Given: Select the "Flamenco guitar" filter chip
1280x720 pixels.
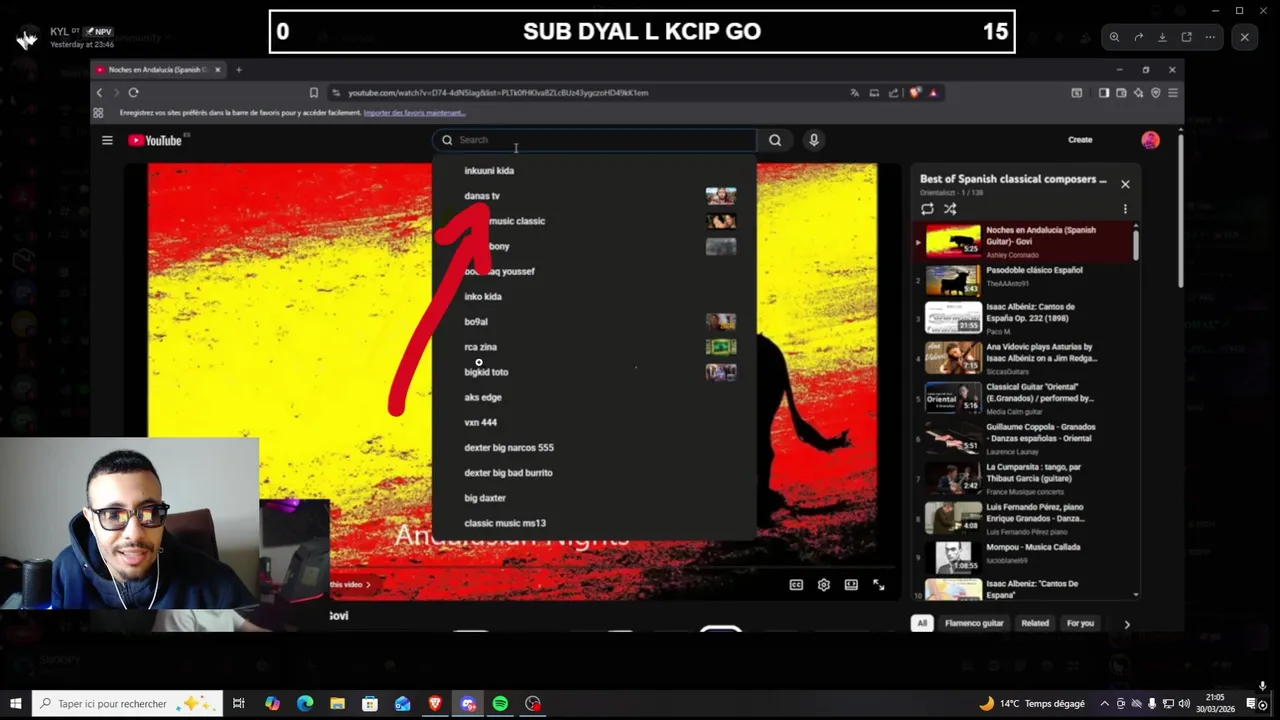Looking at the screenshot, I should click(x=974, y=623).
